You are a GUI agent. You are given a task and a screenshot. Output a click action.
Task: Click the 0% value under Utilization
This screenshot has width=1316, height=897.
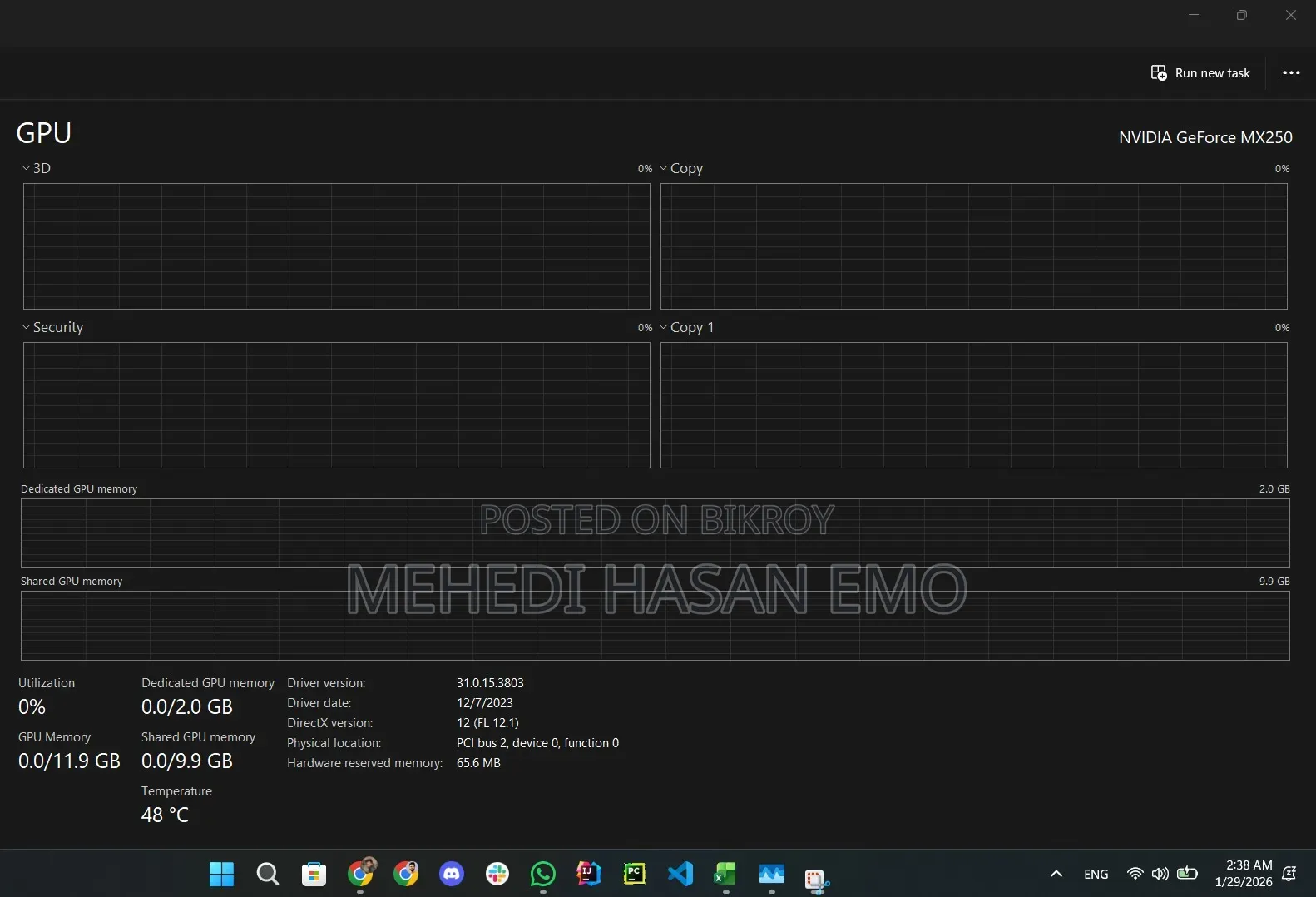click(32, 706)
